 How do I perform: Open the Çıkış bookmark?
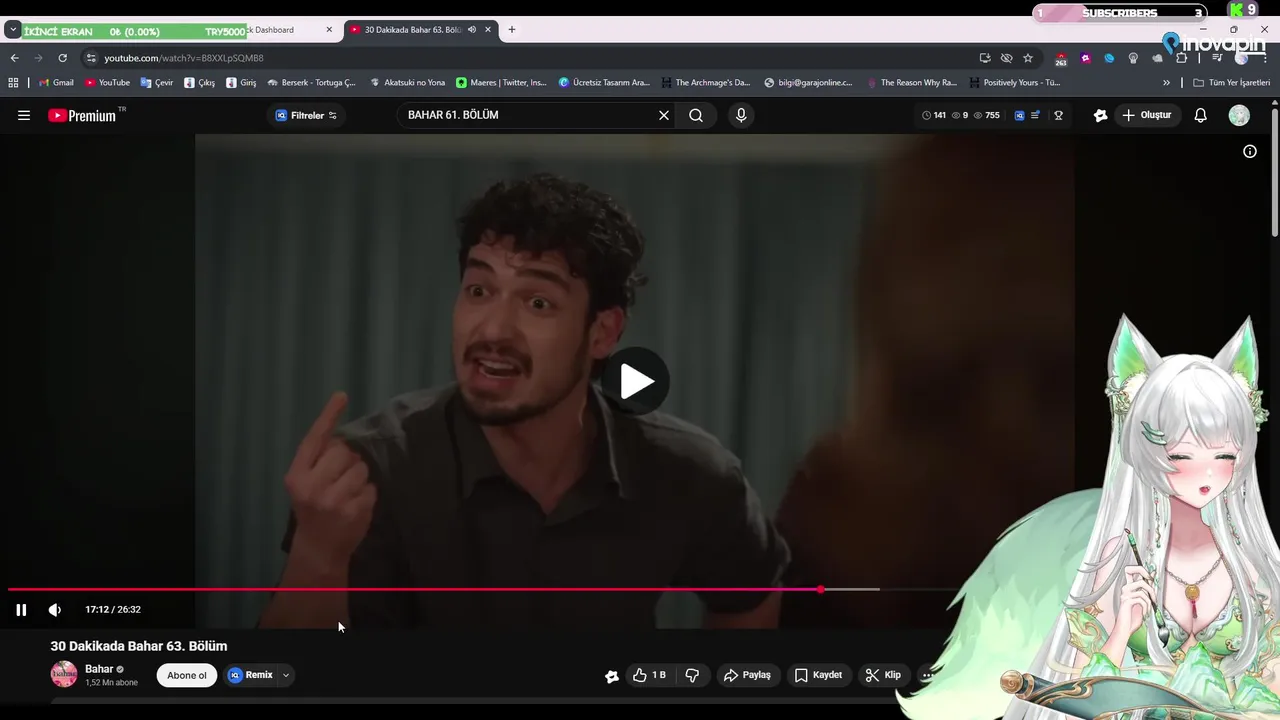199,83
